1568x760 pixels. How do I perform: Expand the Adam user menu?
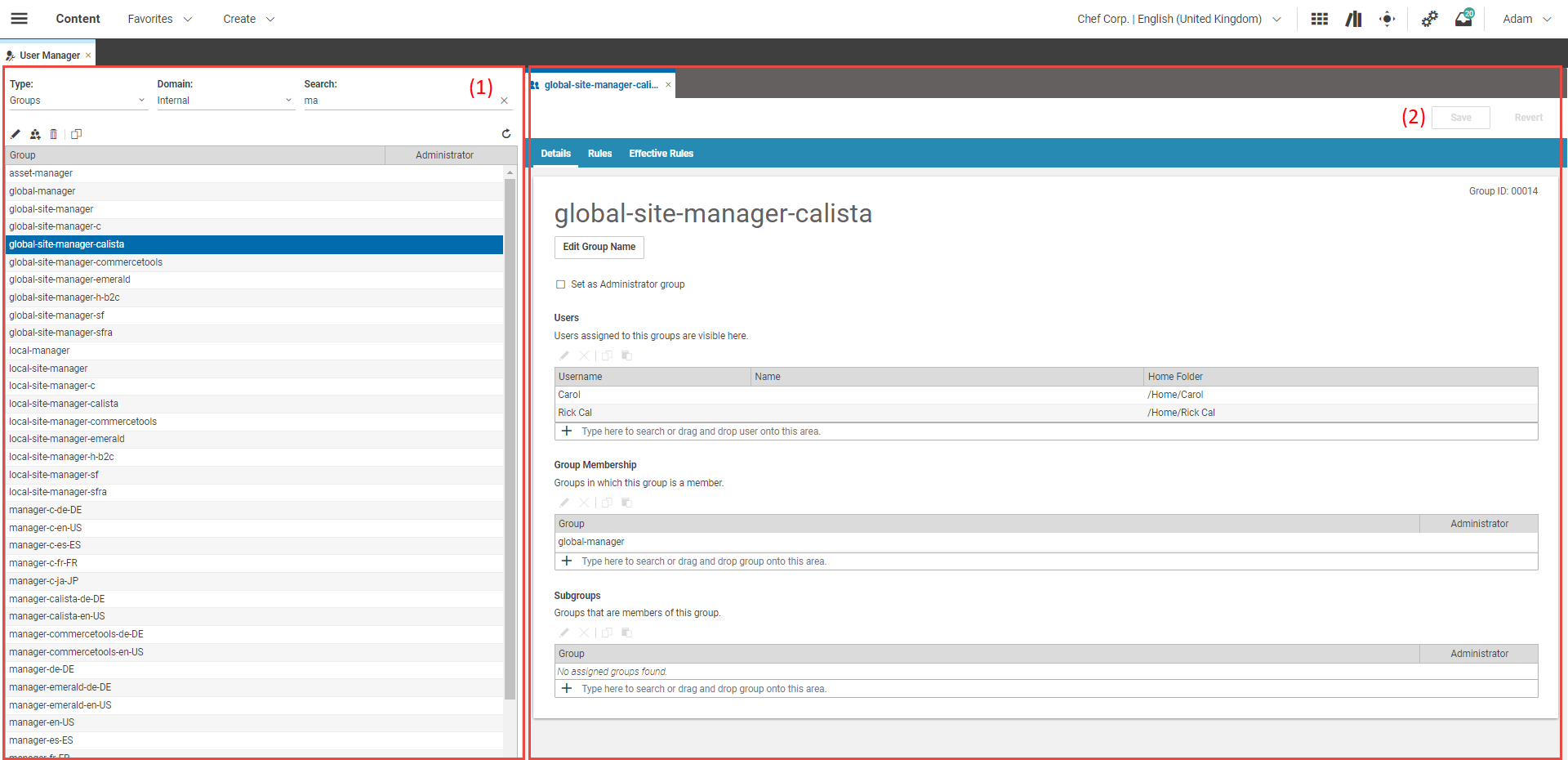(1526, 19)
